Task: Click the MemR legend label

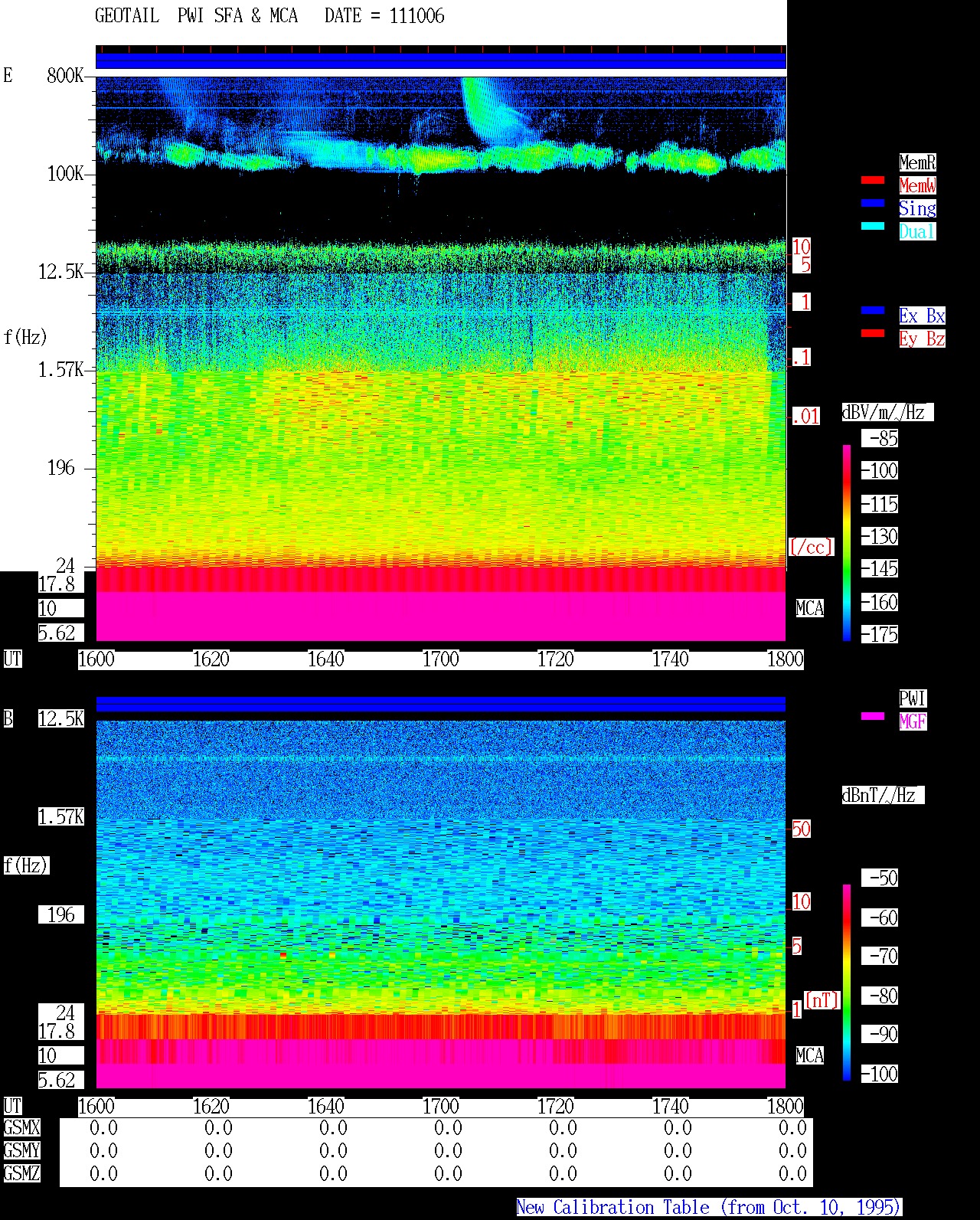Action: coord(917,162)
